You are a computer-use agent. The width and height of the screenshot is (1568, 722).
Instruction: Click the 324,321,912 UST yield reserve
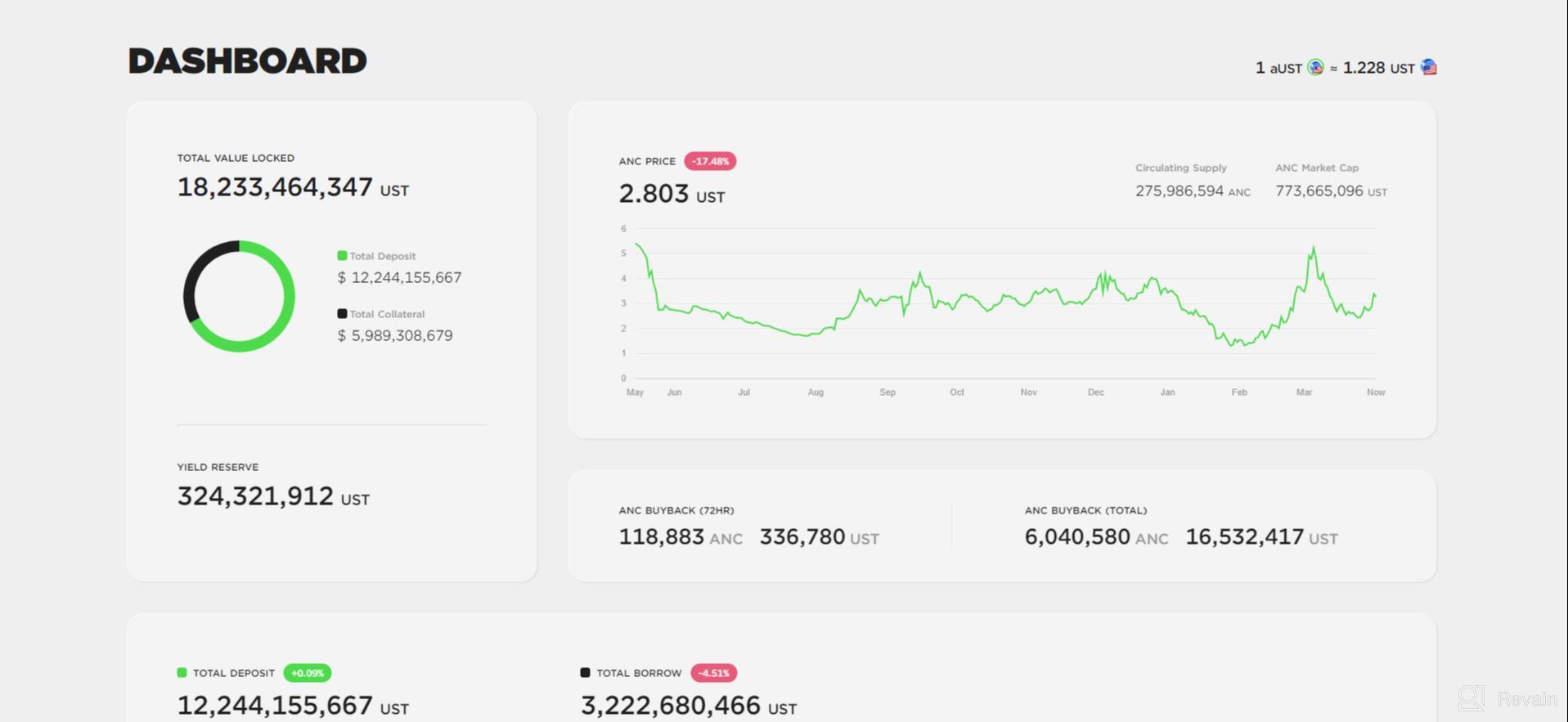click(x=273, y=496)
